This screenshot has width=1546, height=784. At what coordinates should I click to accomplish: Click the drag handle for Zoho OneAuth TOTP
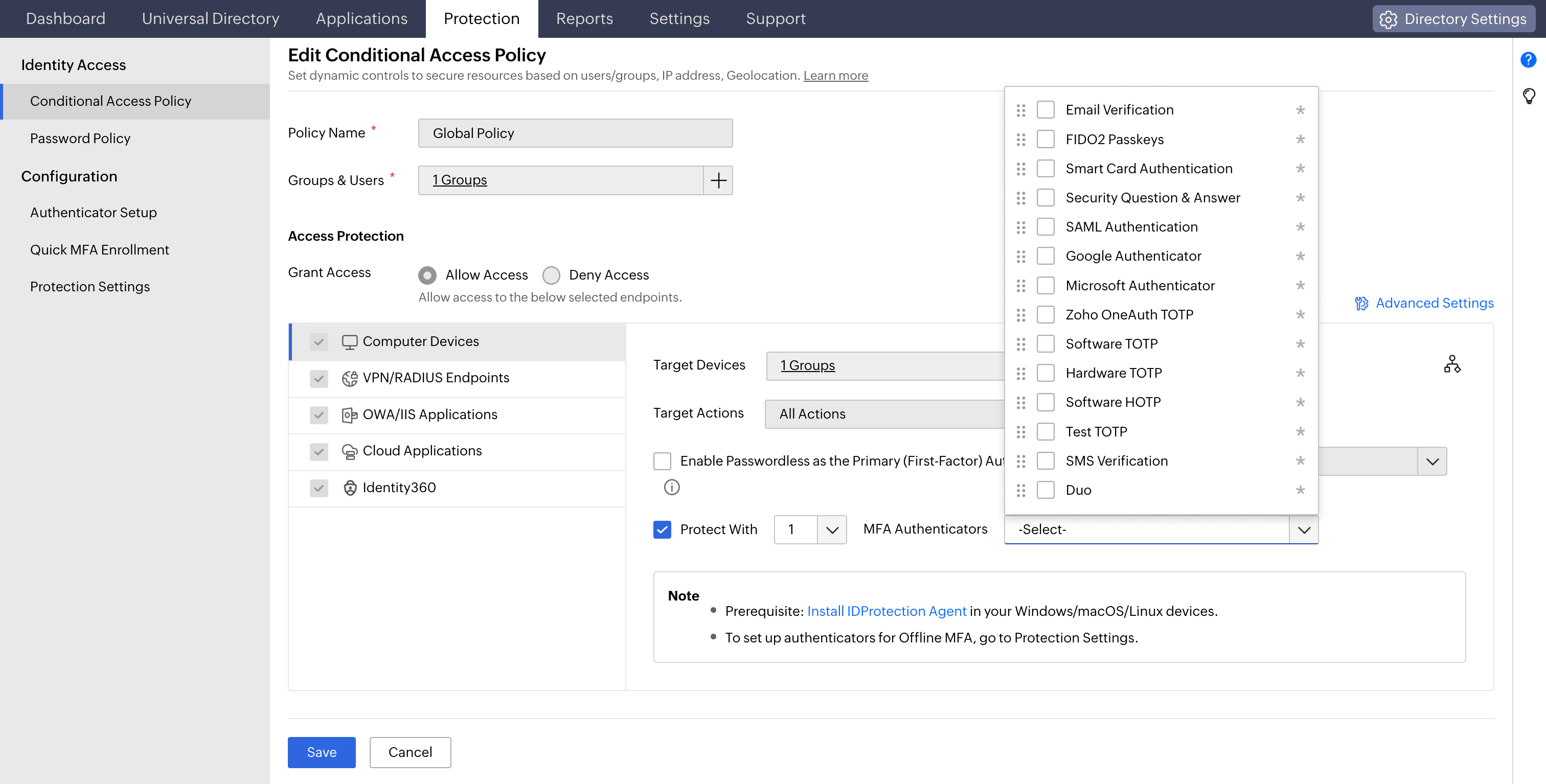1021,315
